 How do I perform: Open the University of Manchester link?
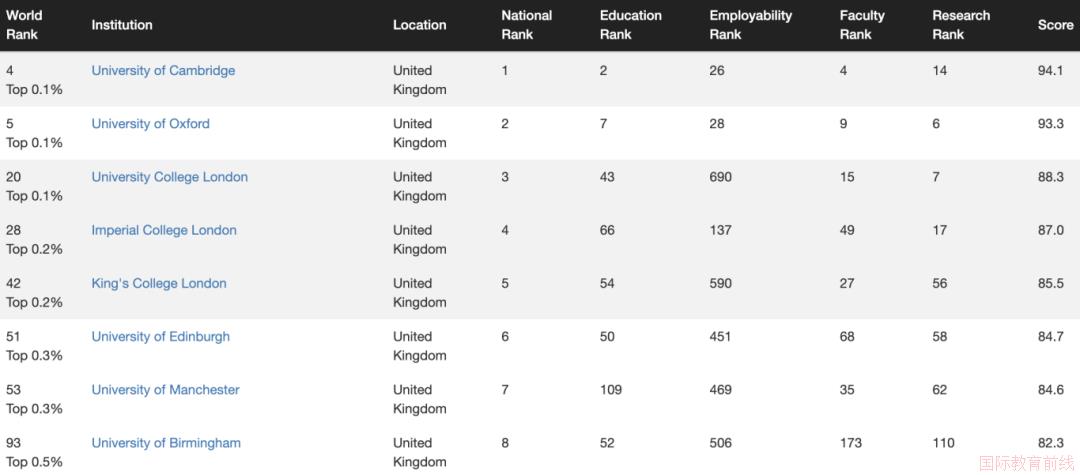165,390
